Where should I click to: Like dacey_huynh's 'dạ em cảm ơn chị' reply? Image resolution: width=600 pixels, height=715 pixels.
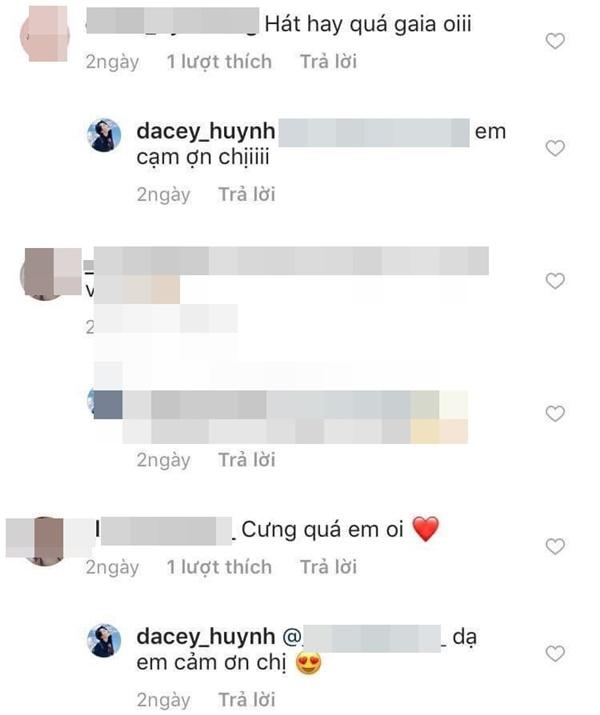pyautogui.click(x=555, y=653)
